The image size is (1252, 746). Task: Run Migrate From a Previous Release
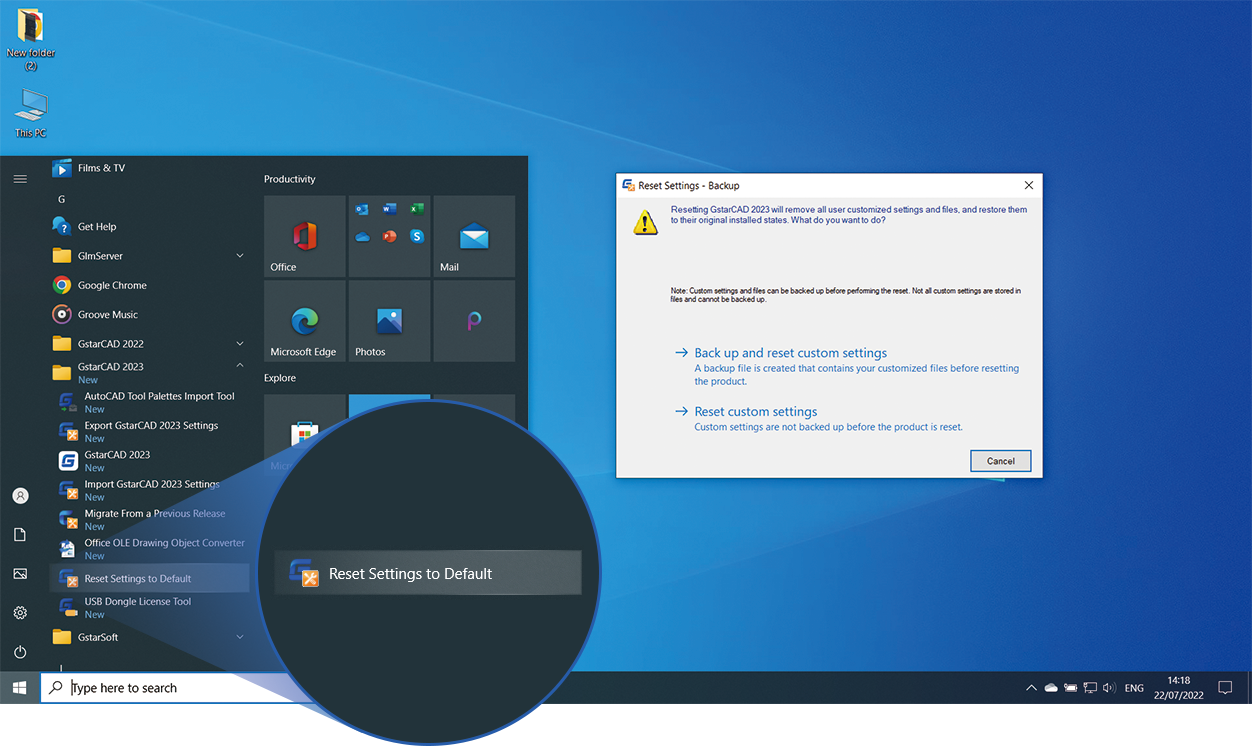[x=150, y=519]
